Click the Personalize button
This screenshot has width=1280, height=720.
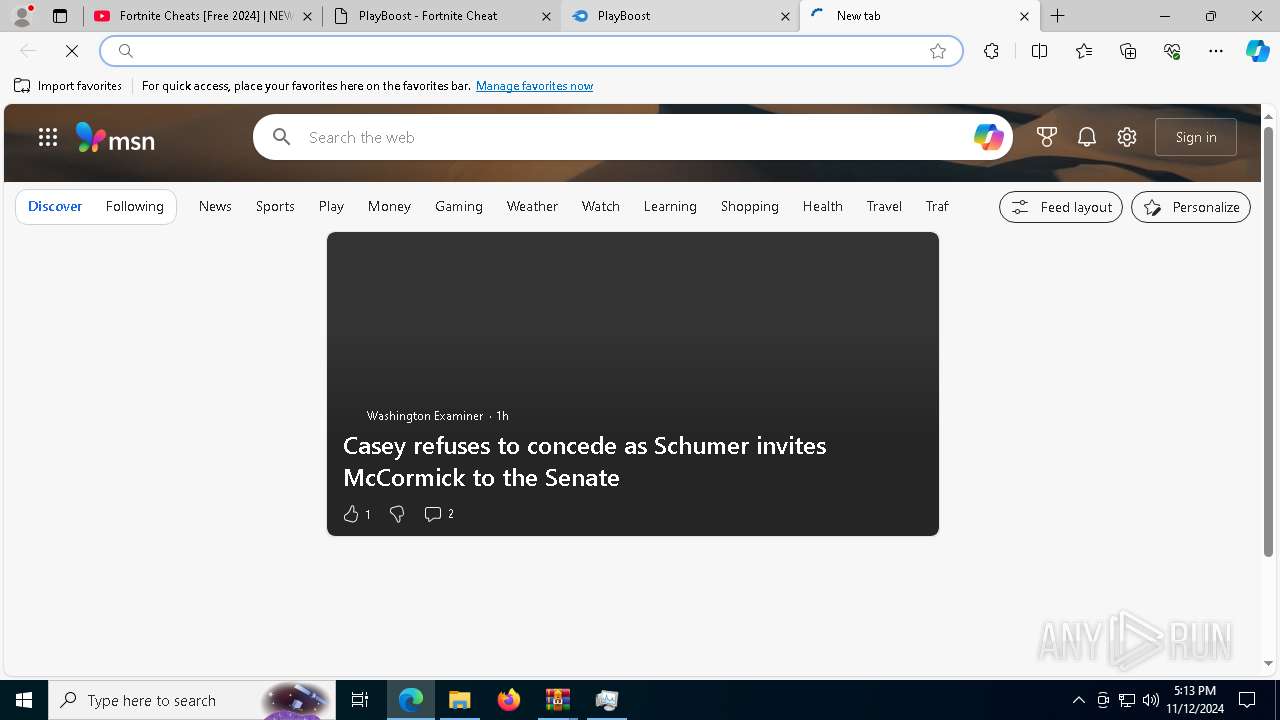click(1191, 207)
